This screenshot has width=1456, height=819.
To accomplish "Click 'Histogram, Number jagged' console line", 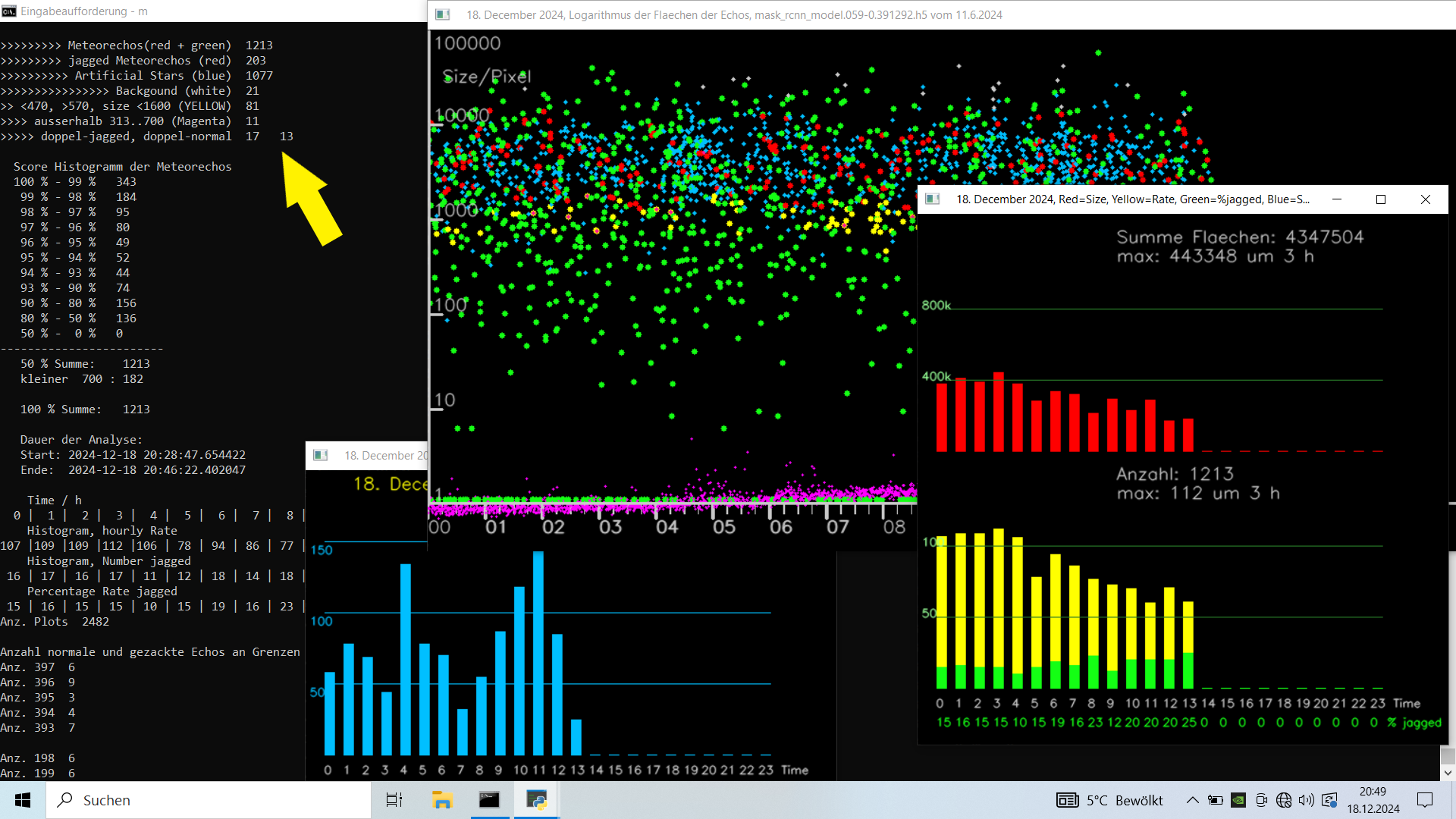I will [109, 561].
